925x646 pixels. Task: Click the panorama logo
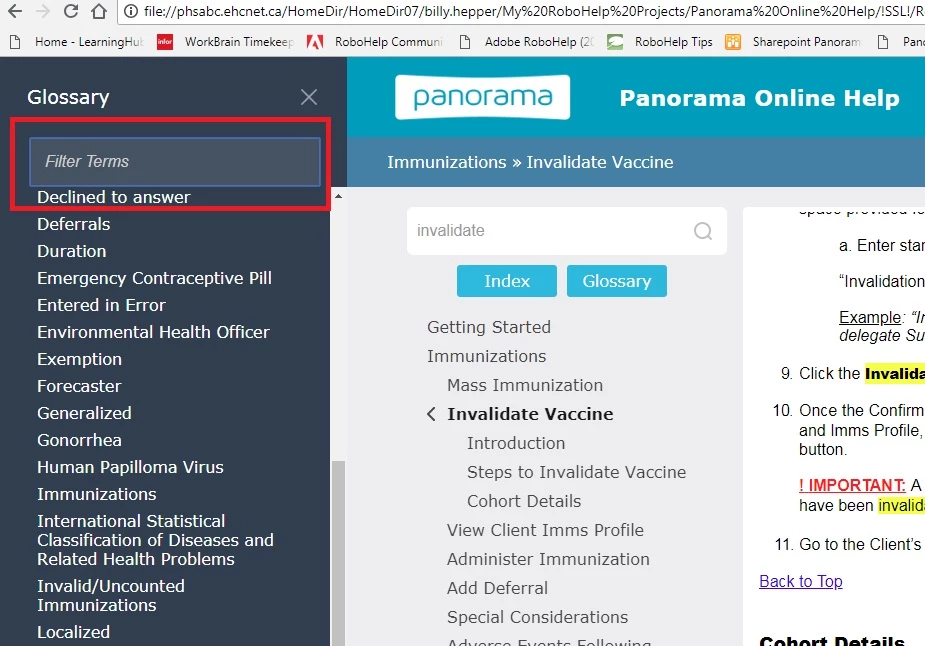[483, 97]
